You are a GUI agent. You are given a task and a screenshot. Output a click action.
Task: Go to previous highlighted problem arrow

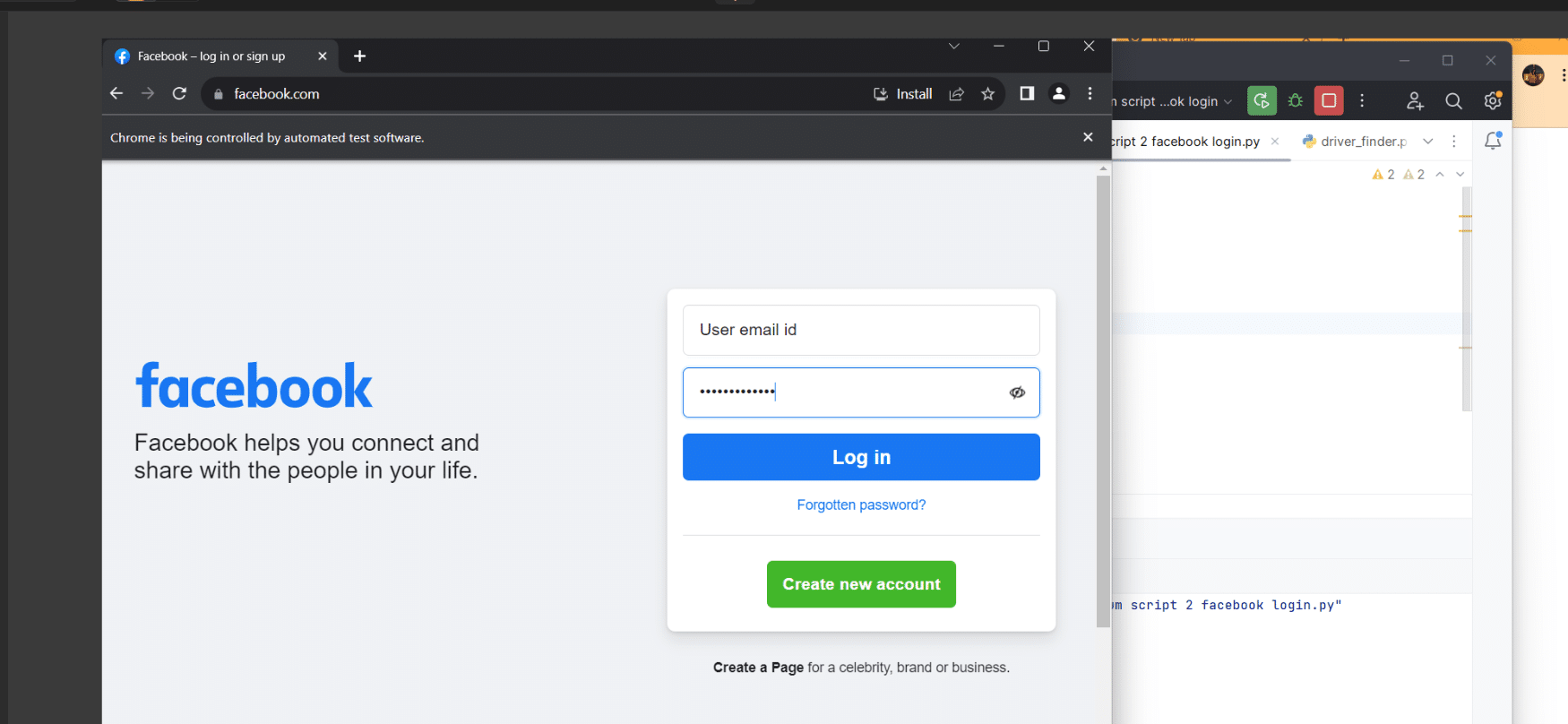click(x=1440, y=175)
